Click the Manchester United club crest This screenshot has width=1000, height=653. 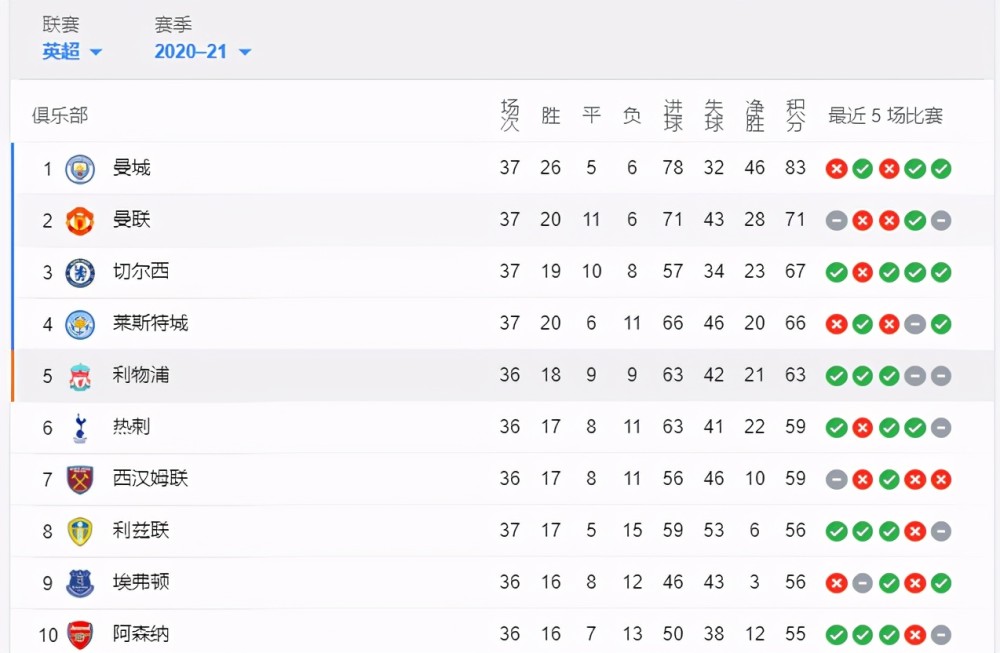80,221
